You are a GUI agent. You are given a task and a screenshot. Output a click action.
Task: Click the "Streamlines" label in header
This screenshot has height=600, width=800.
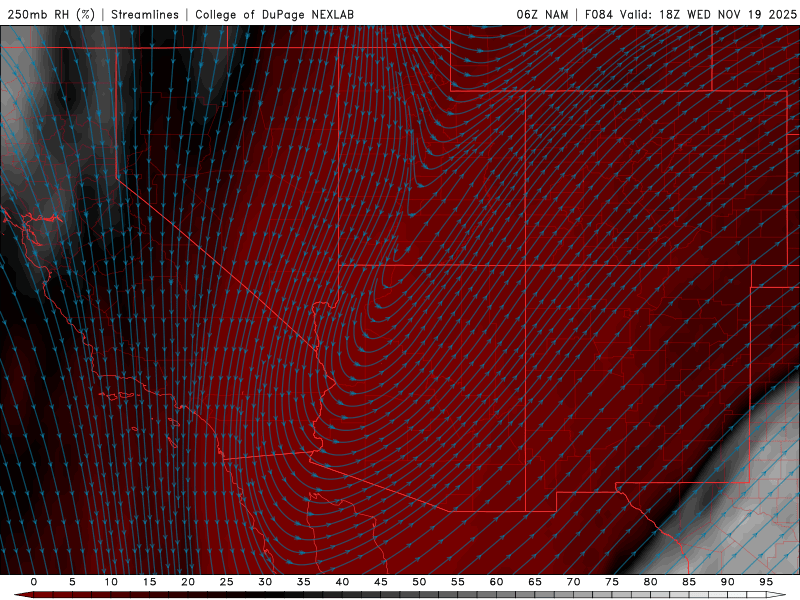(x=145, y=14)
